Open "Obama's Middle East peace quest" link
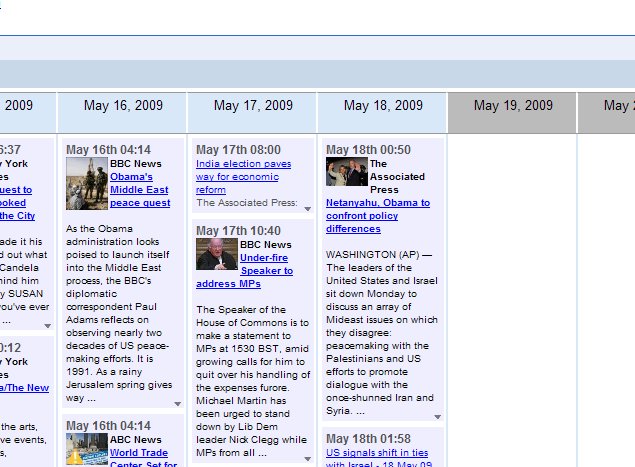635x467 pixels. 139,190
